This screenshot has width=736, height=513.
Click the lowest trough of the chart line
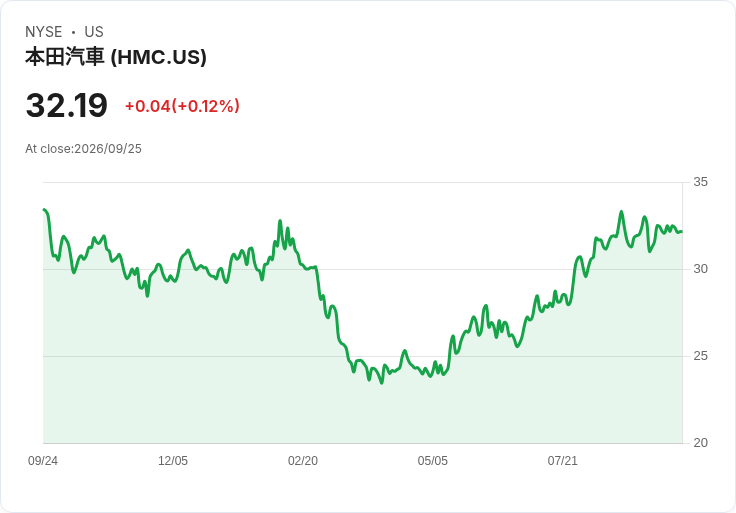tap(382, 383)
